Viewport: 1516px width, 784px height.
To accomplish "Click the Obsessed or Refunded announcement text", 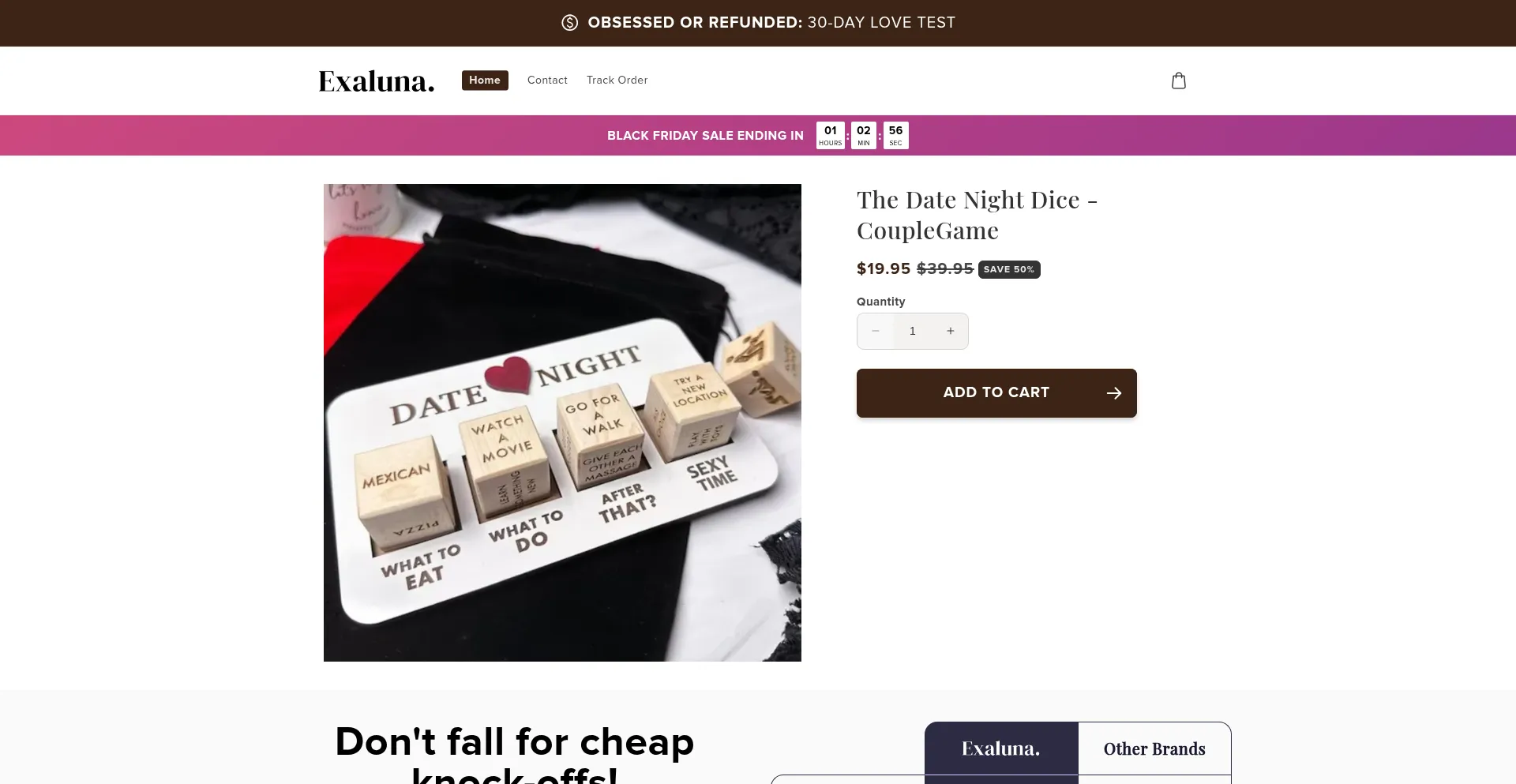I will pos(771,23).
